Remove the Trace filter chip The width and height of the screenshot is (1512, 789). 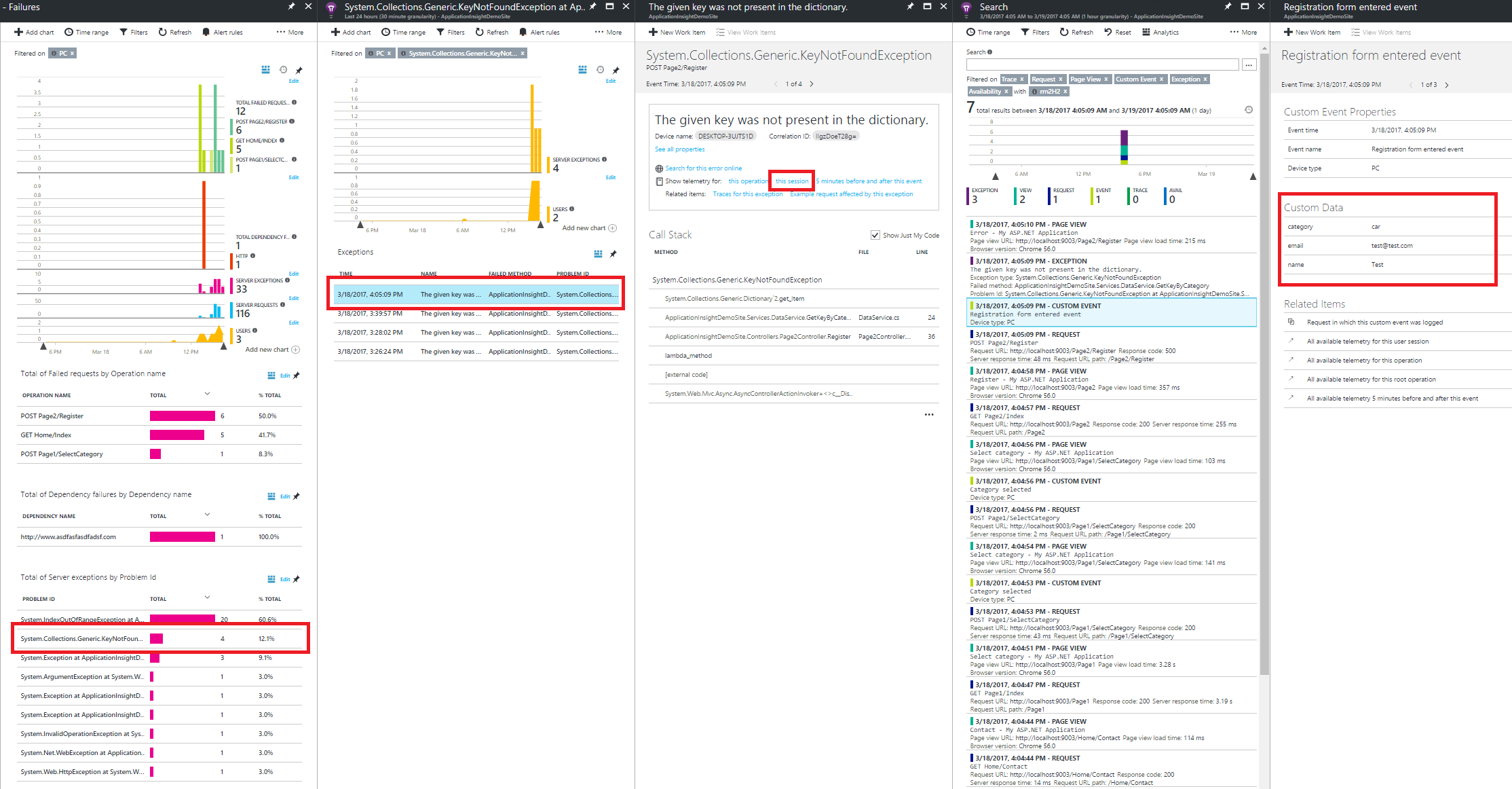point(1022,79)
